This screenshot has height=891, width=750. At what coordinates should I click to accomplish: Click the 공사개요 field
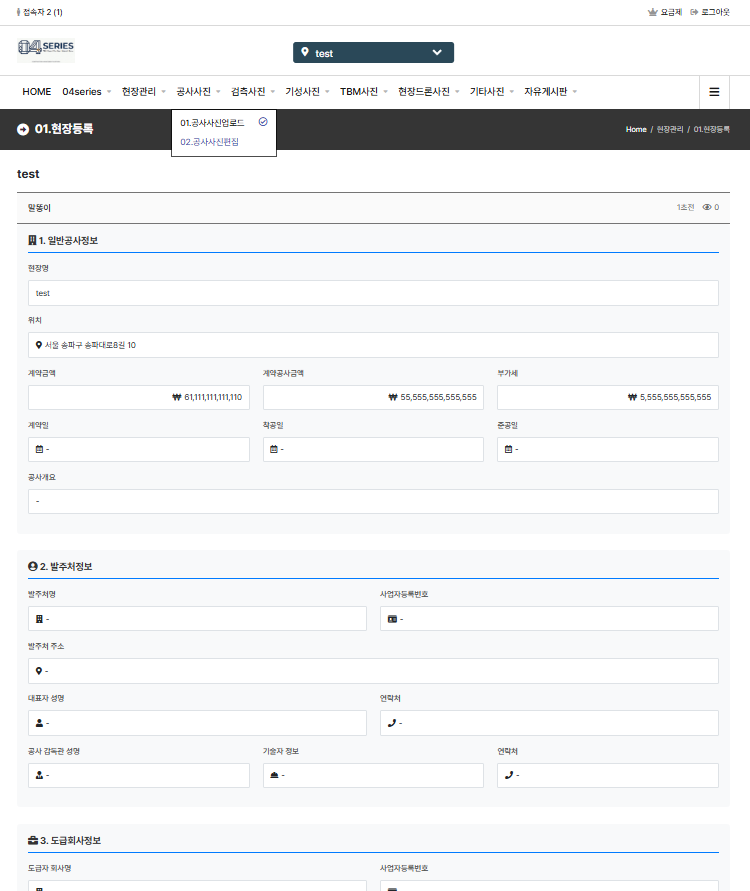(373, 502)
